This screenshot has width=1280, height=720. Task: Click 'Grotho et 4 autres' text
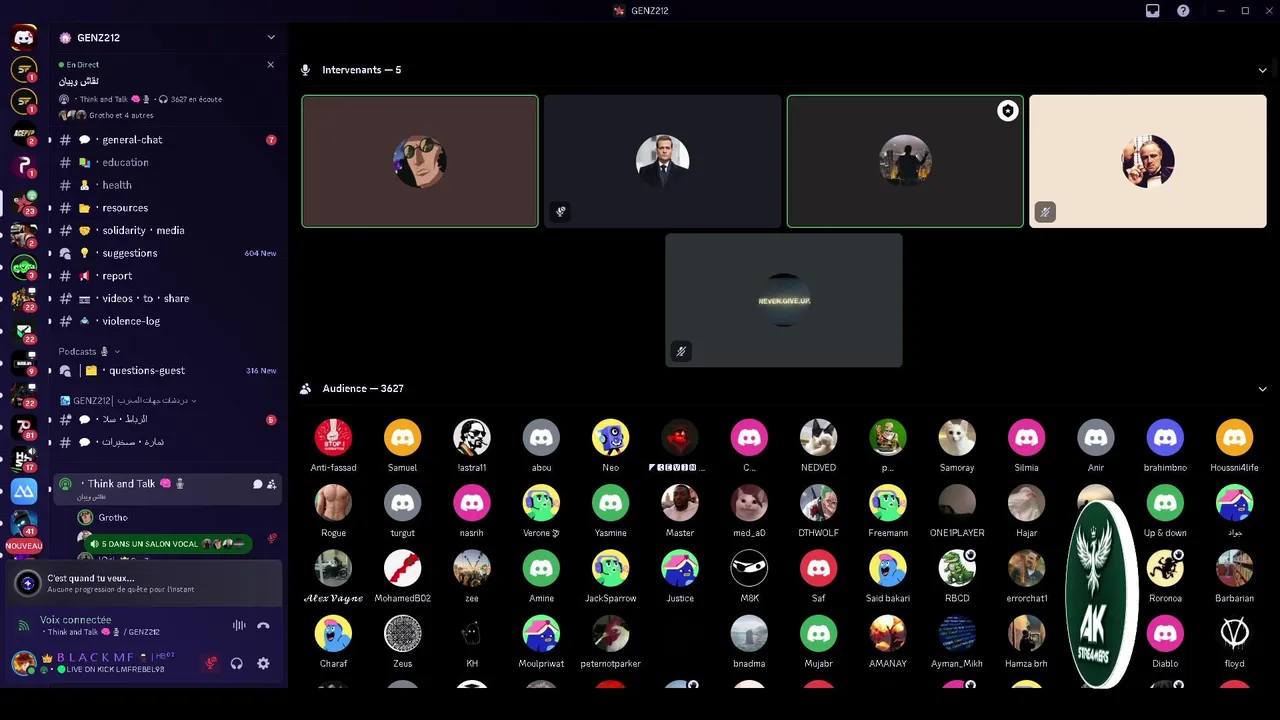tap(121, 115)
